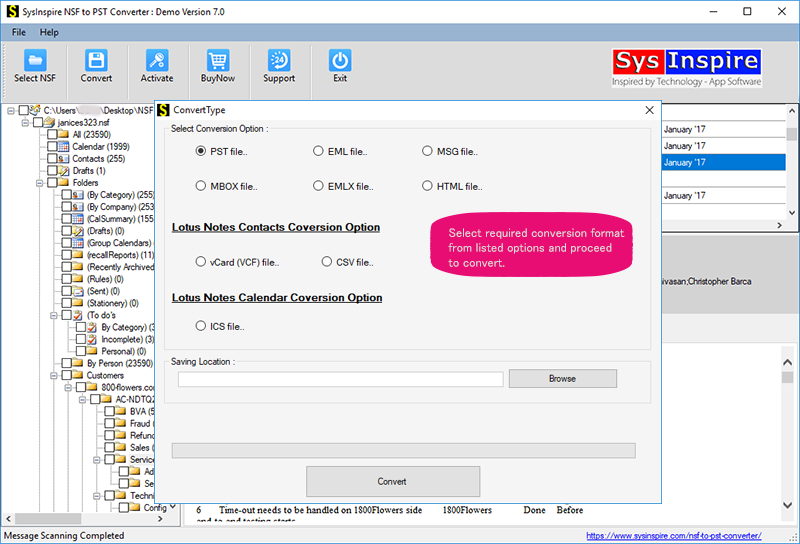Click the (By Category) contacts icon
Screen dimensions: 800x544
tap(78, 195)
